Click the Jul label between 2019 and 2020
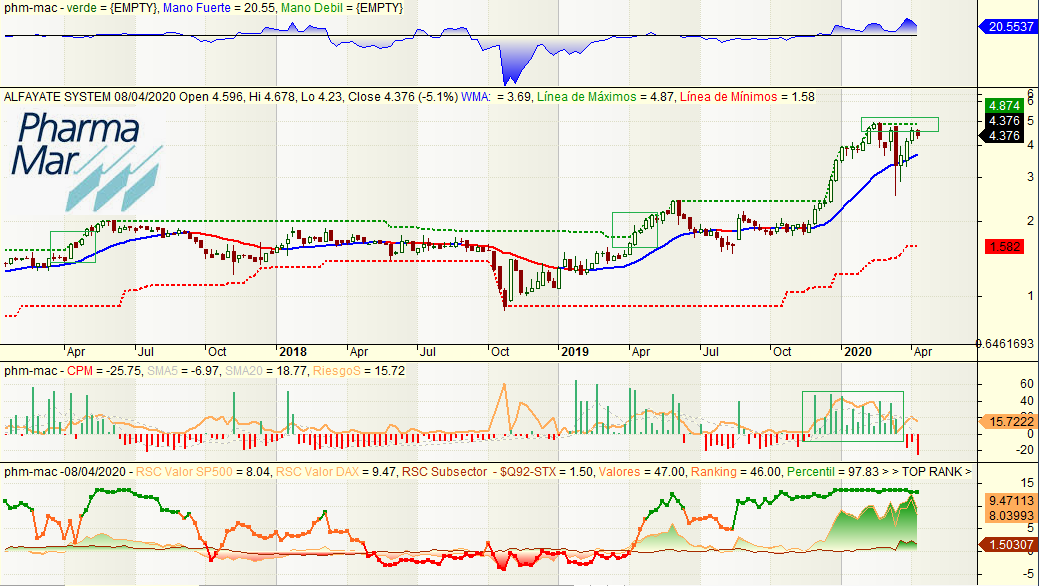Viewport: 1039px width, 586px height. click(710, 352)
